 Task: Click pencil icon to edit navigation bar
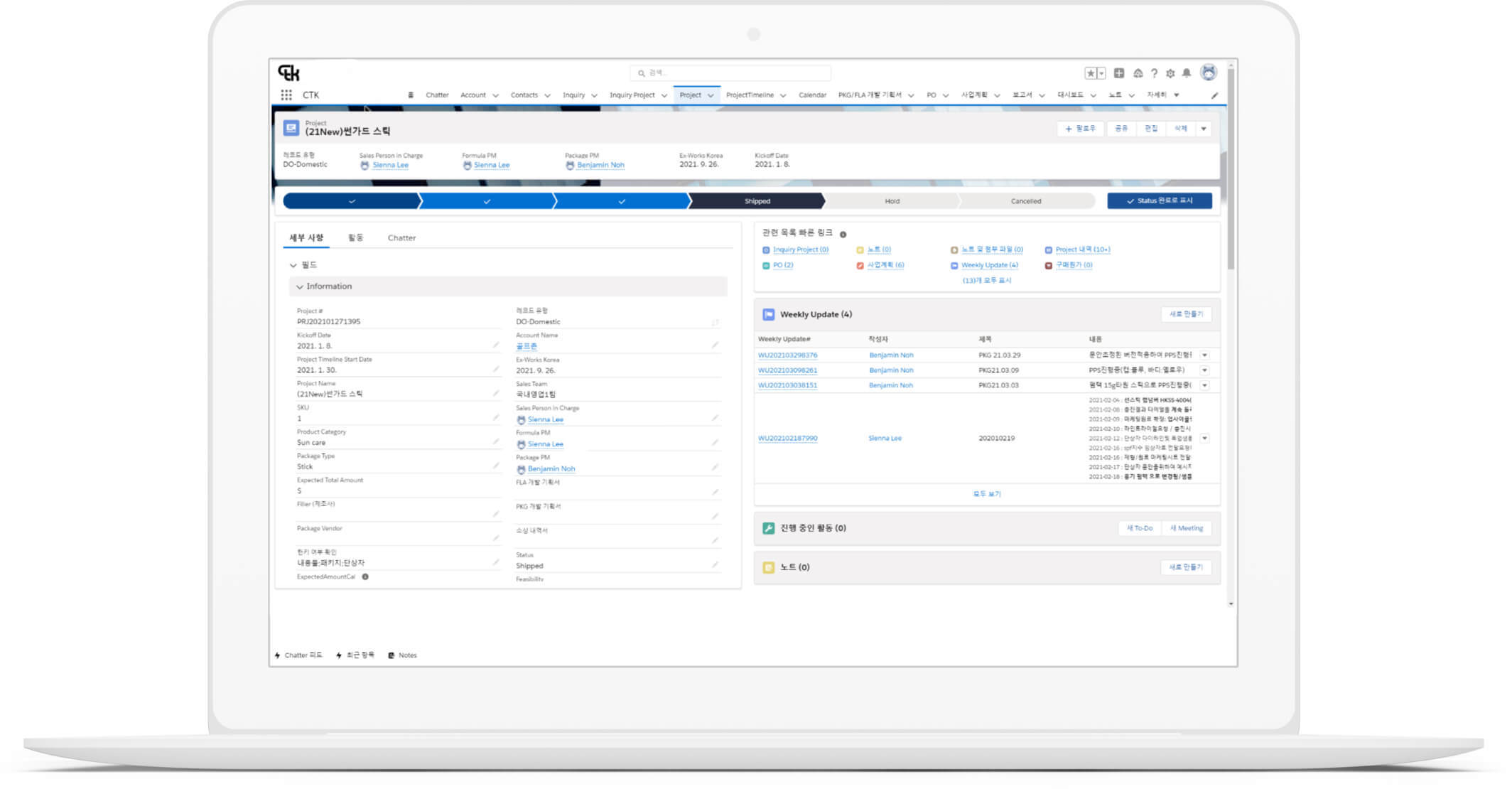(1215, 95)
